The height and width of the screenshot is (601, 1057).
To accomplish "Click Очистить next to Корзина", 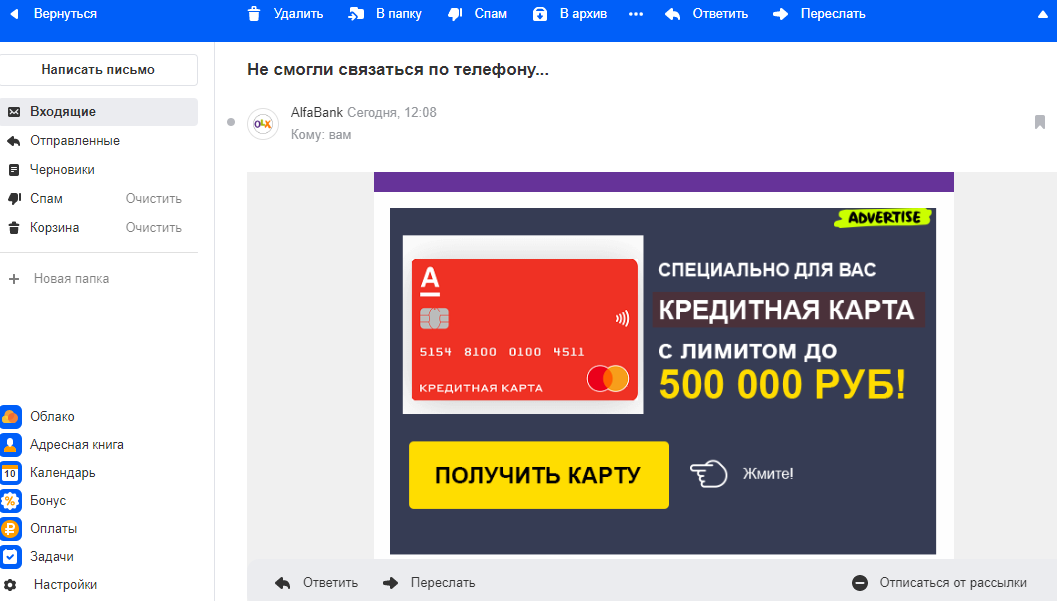I will click(154, 228).
